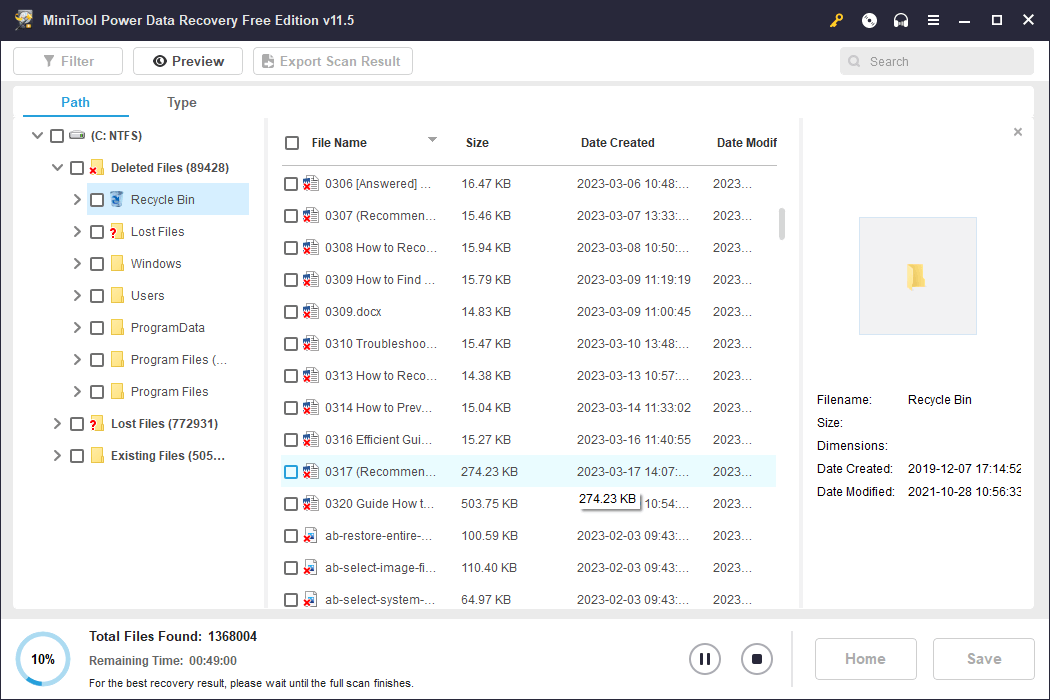Click the Preview button
Viewport: 1050px width, 700px height.
[188, 61]
